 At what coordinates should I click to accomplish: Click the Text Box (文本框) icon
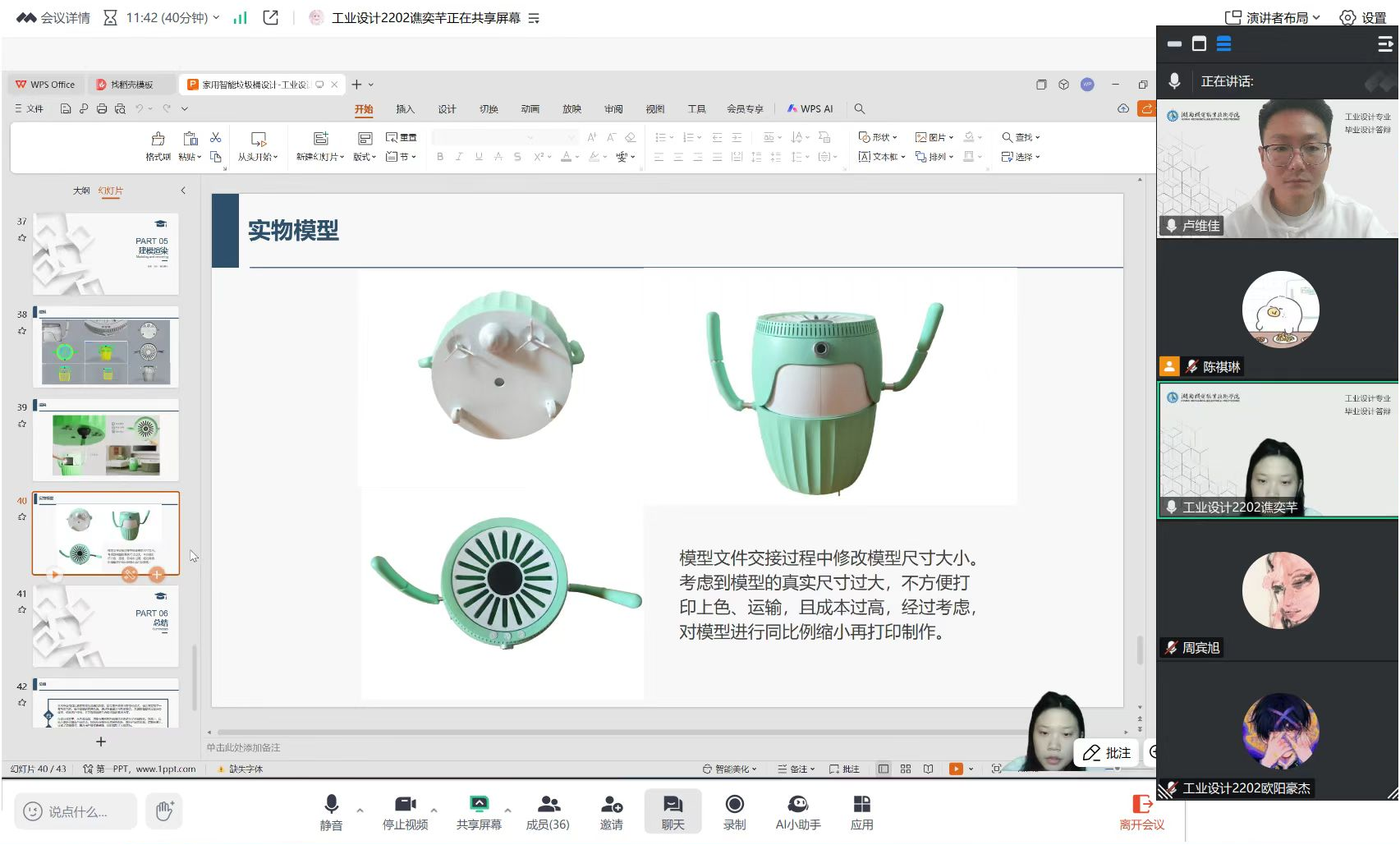point(881,156)
